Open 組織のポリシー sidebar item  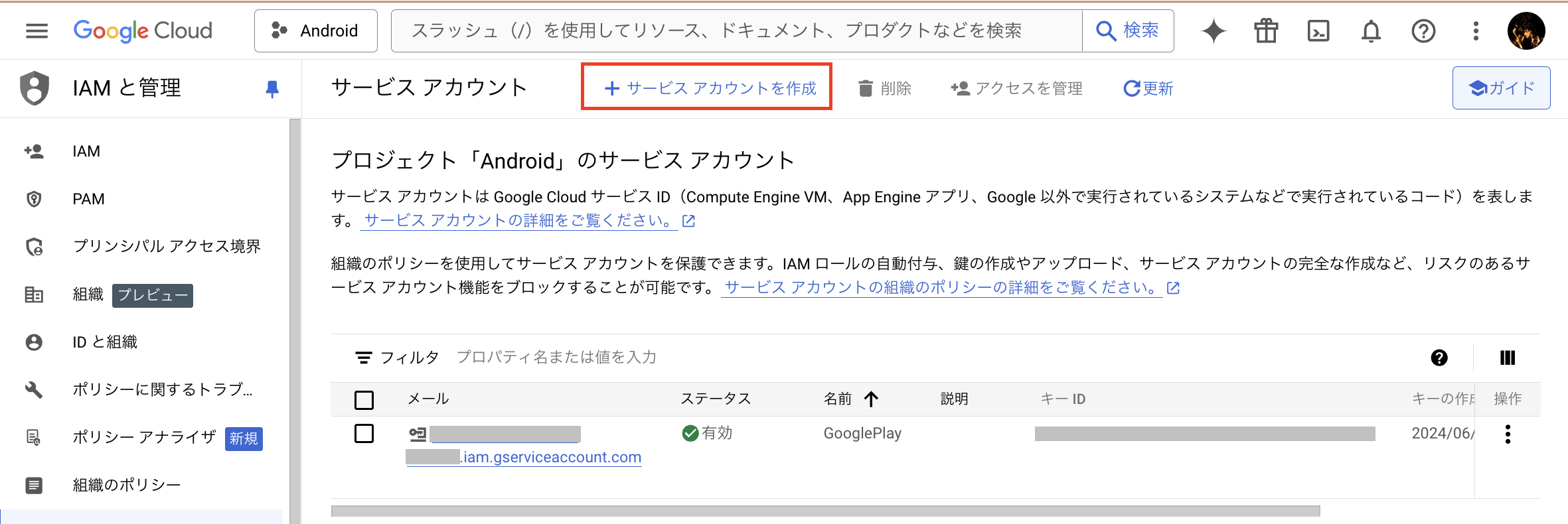(127, 486)
